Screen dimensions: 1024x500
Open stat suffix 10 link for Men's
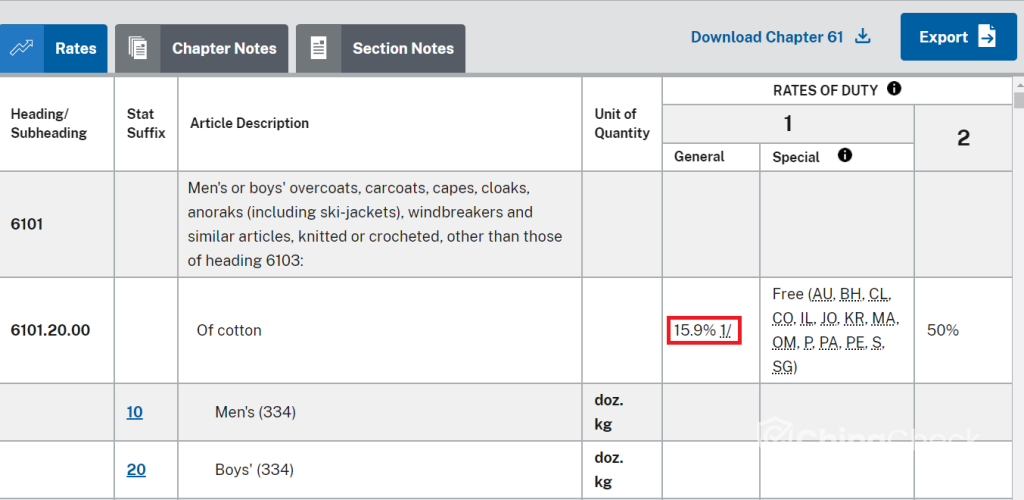135,412
